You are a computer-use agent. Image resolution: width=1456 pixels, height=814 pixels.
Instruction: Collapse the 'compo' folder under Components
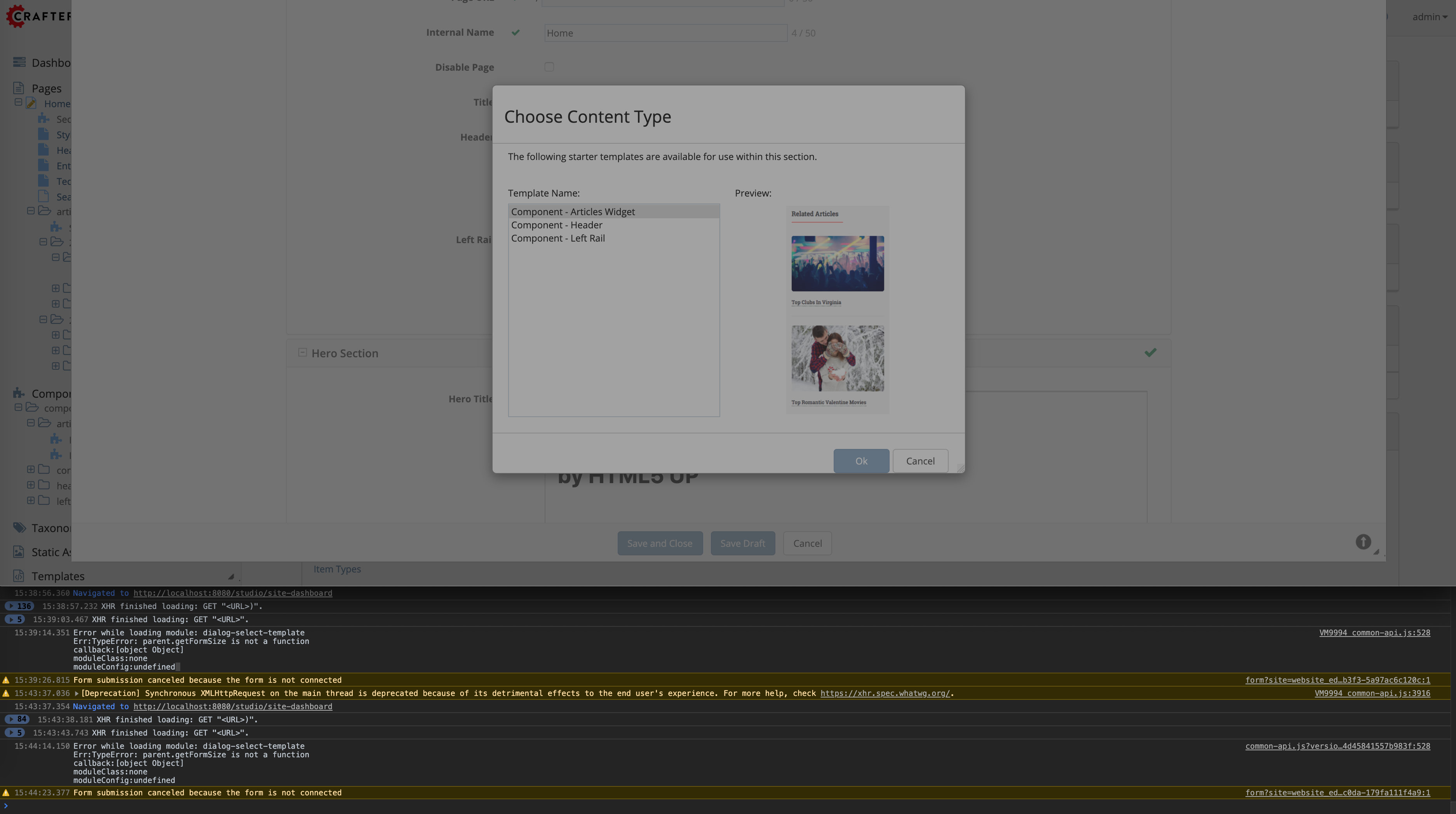18,407
